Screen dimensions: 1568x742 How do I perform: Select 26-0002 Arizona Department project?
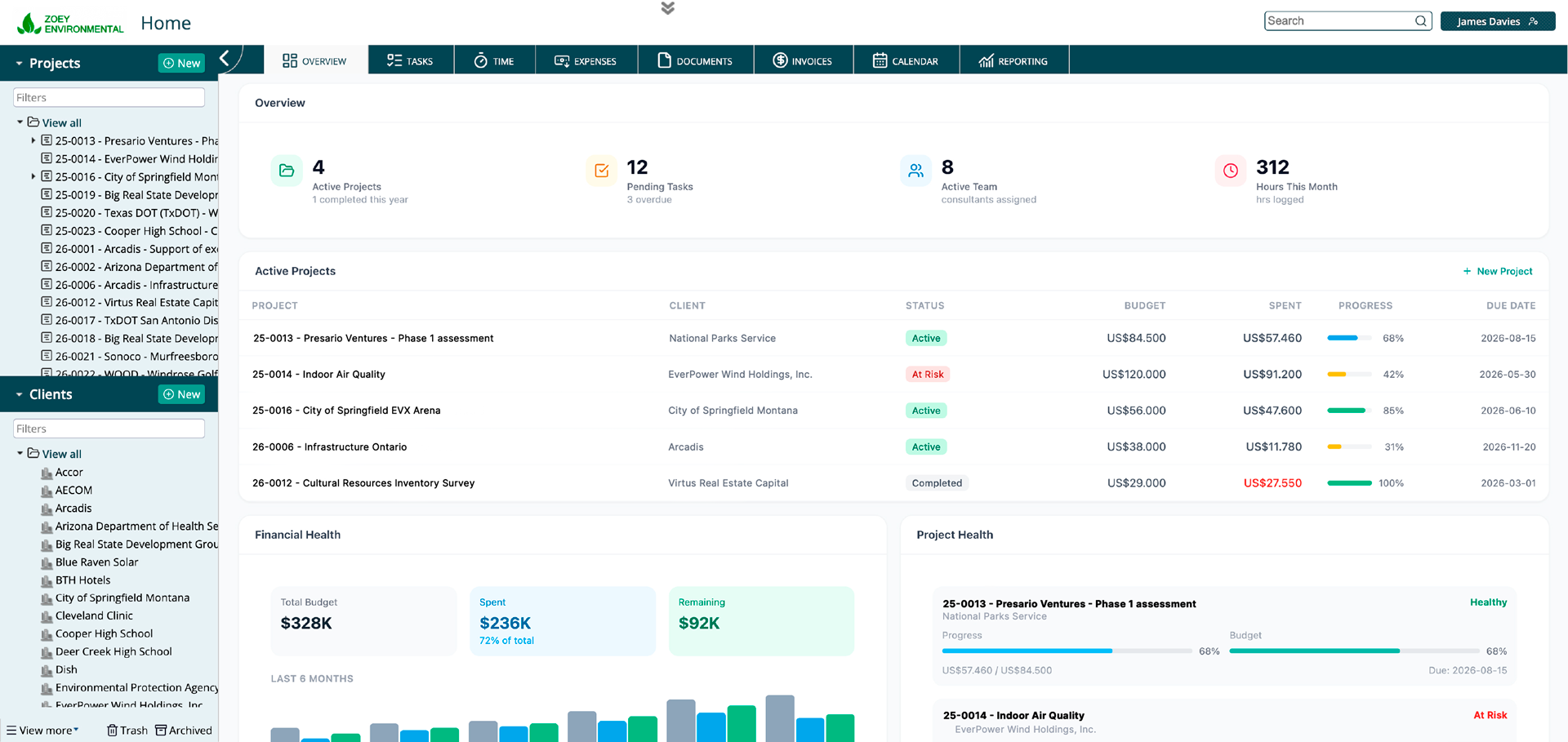[x=131, y=266]
